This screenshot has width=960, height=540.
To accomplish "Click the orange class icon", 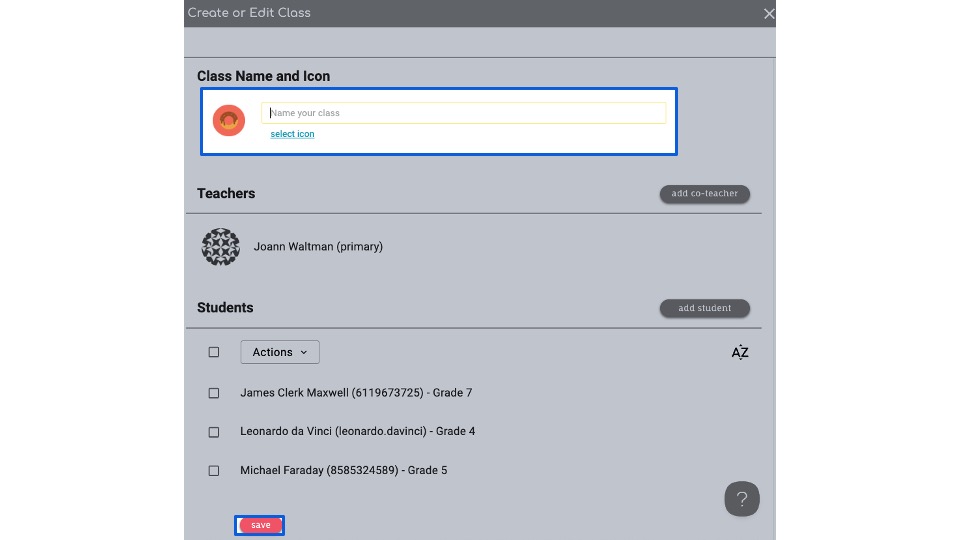I will click(x=228, y=120).
